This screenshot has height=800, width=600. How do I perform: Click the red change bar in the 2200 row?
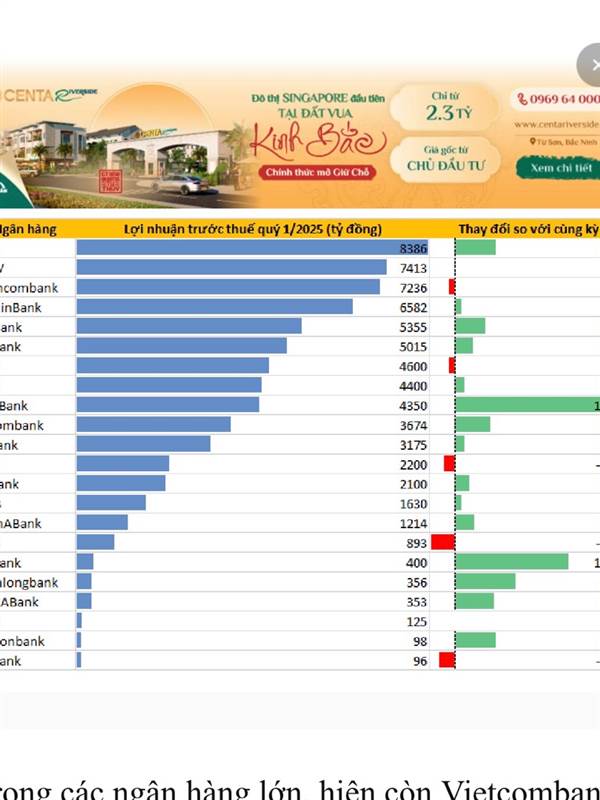[x=449, y=464]
